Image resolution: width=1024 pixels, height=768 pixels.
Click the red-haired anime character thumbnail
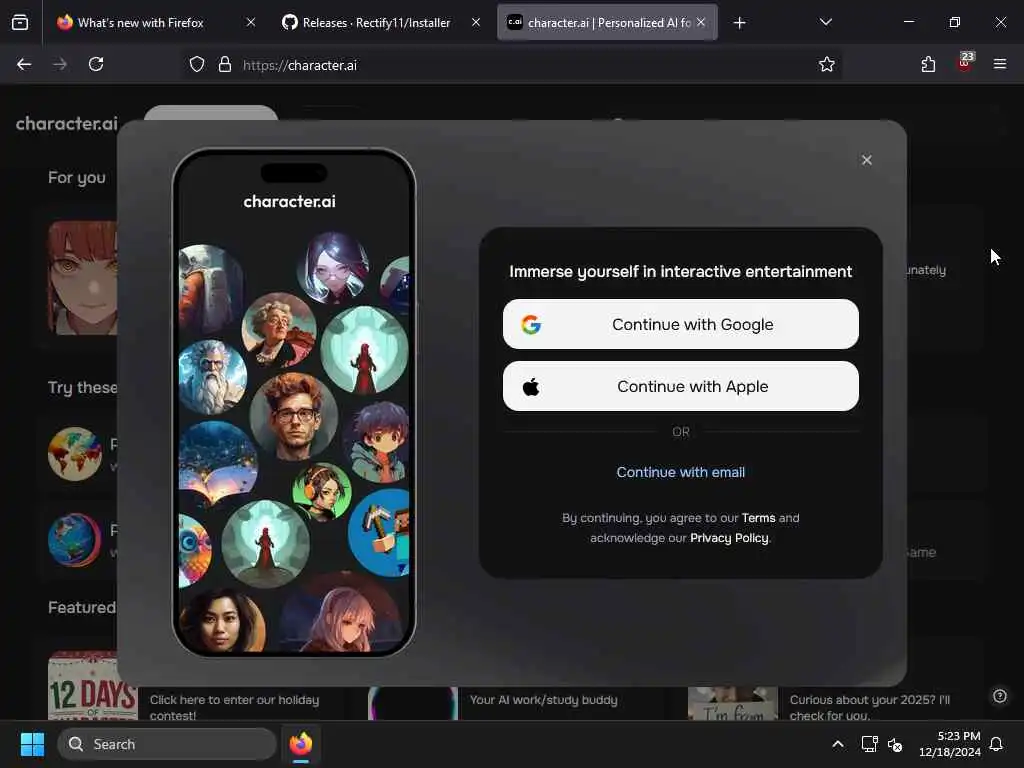[x=82, y=278]
